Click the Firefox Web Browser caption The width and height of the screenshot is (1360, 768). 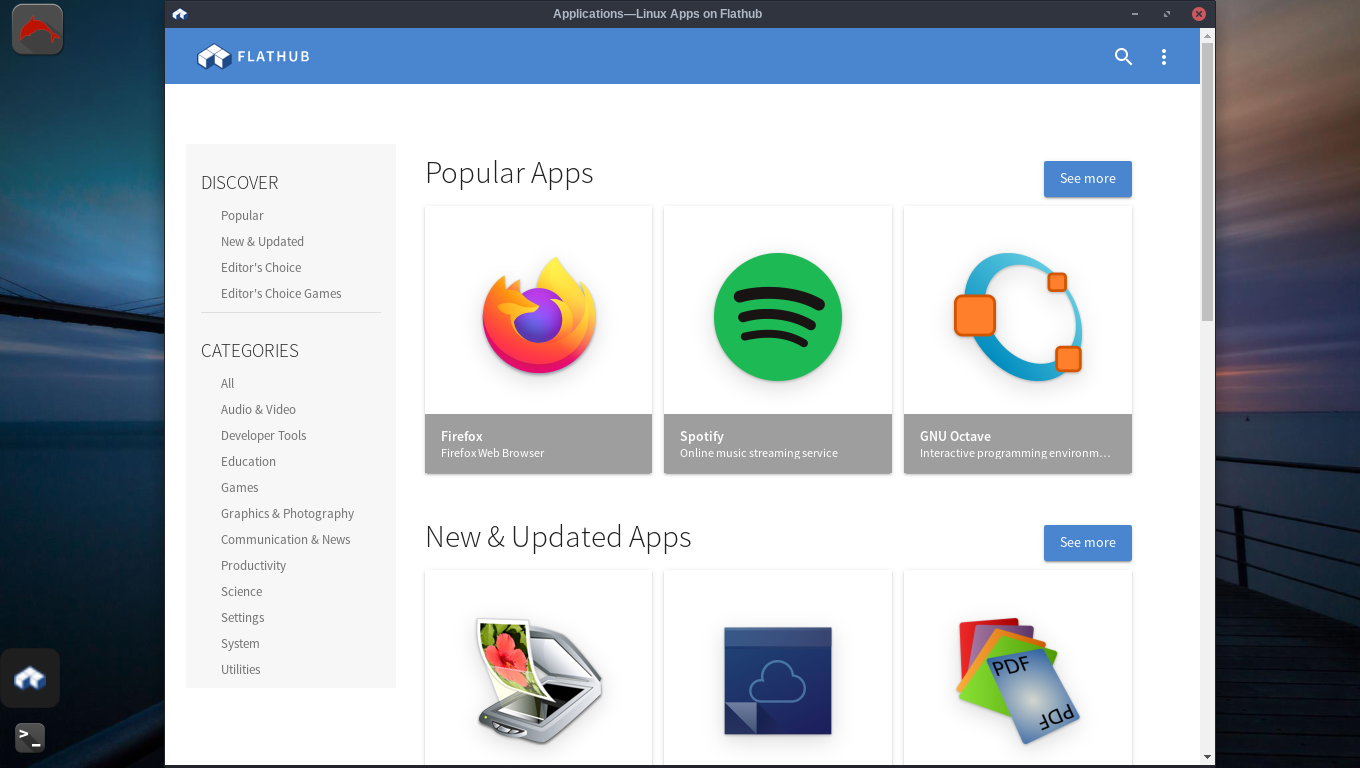pos(493,453)
